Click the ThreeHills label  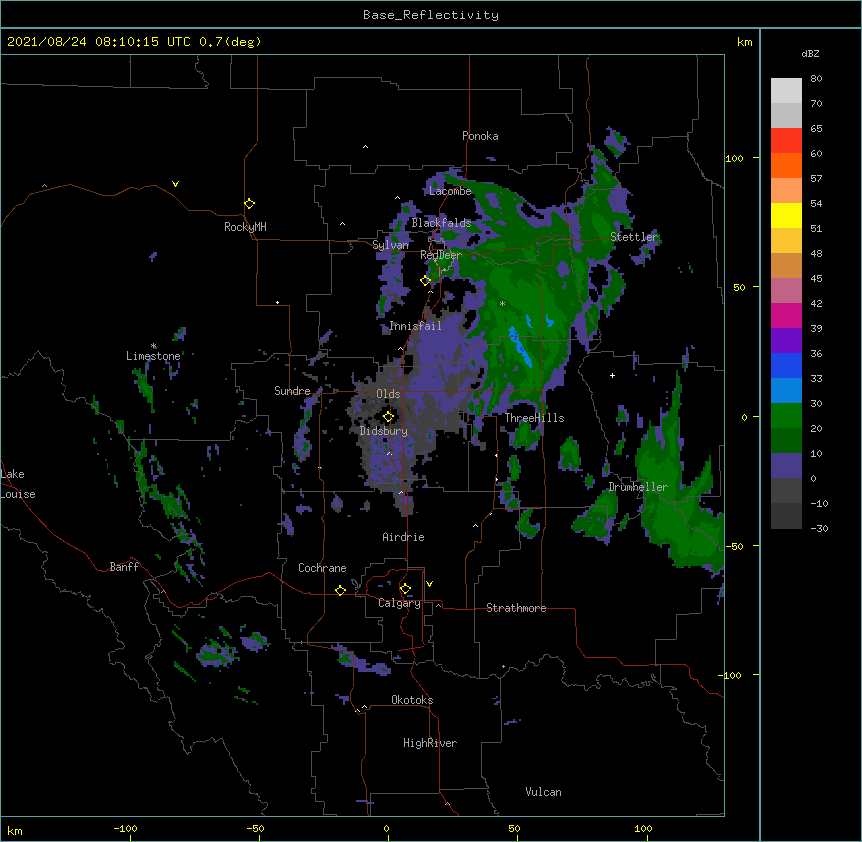click(x=534, y=418)
